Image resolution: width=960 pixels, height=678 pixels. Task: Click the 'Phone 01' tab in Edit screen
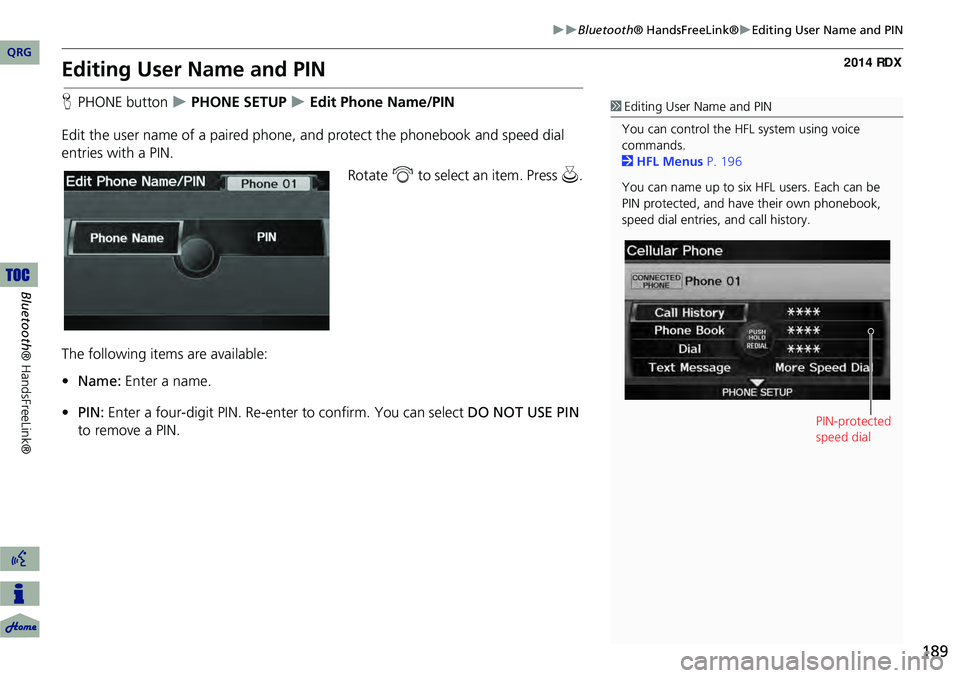point(268,184)
